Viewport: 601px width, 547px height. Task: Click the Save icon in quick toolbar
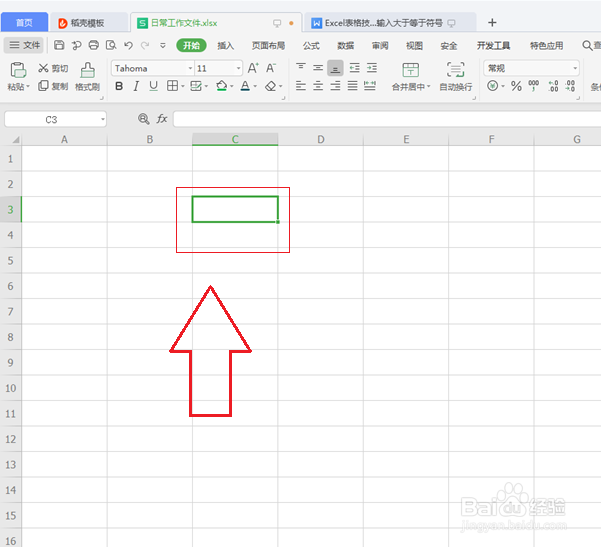(x=59, y=45)
